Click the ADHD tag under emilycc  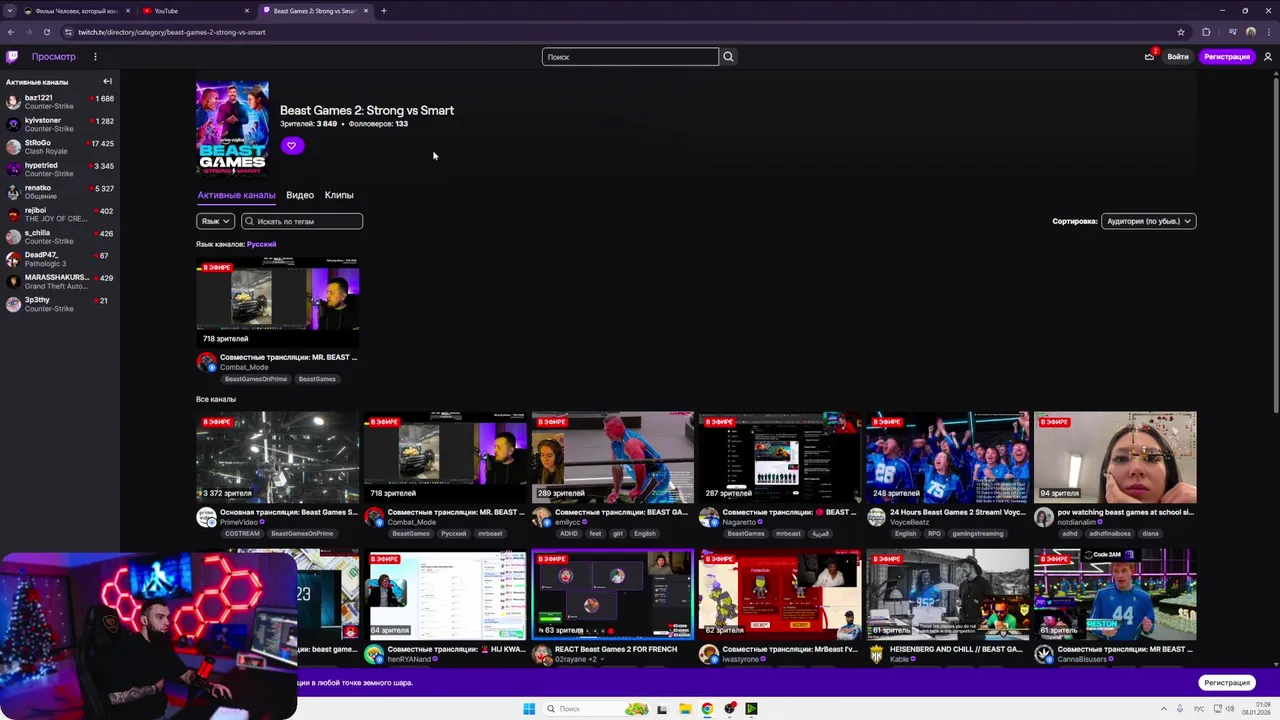[x=569, y=533]
